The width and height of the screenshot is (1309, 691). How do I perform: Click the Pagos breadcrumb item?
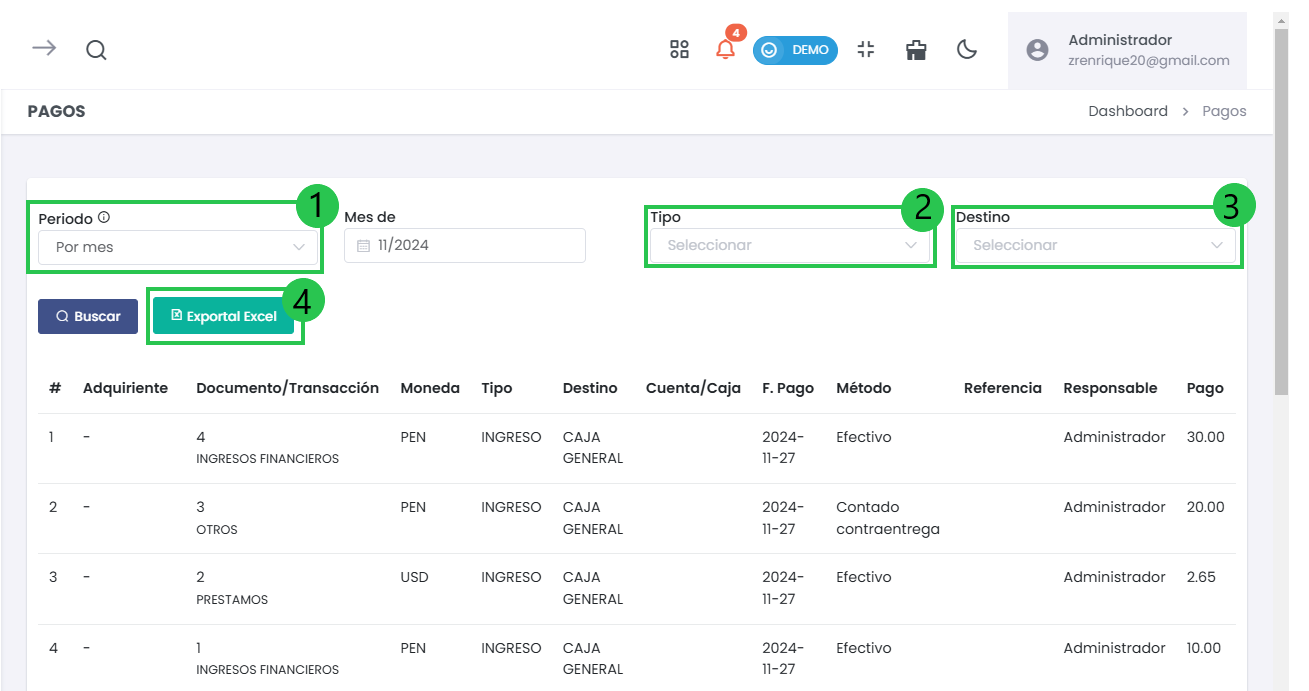pyautogui.click(x=1224, y=111)
